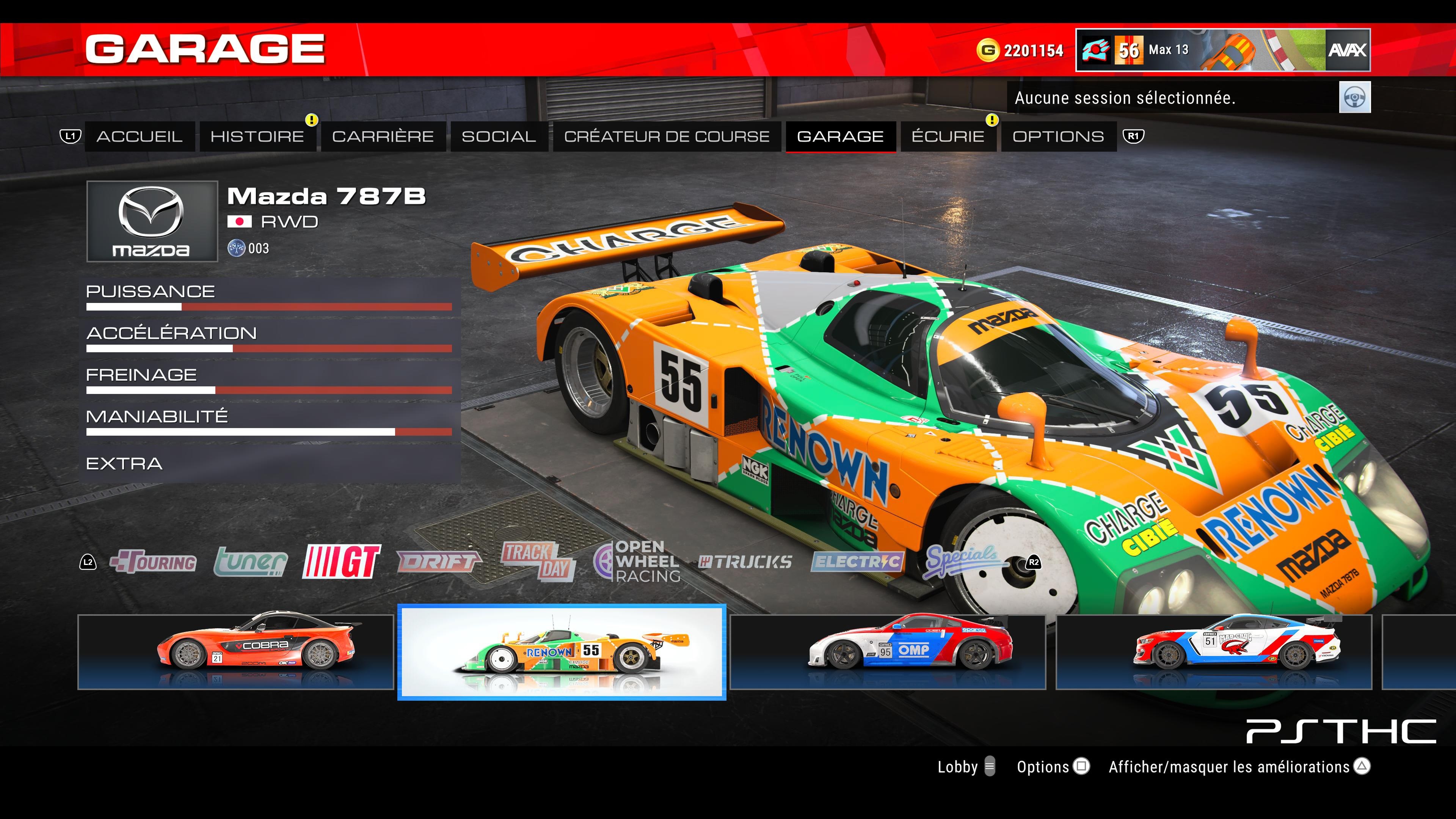
Task: Click the 'Mazda 787B' car name
Action: coord(326,196)
